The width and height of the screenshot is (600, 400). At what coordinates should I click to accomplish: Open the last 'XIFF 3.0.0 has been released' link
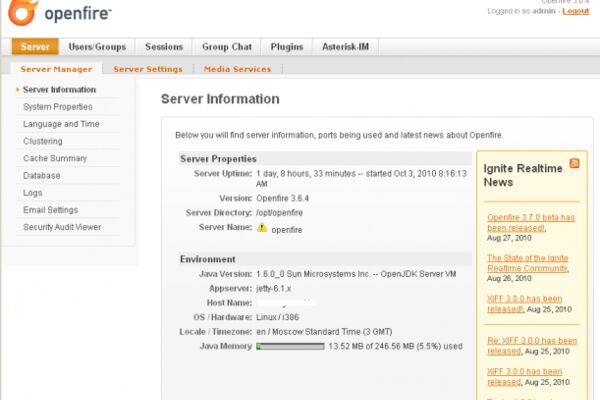coord(524,377)
